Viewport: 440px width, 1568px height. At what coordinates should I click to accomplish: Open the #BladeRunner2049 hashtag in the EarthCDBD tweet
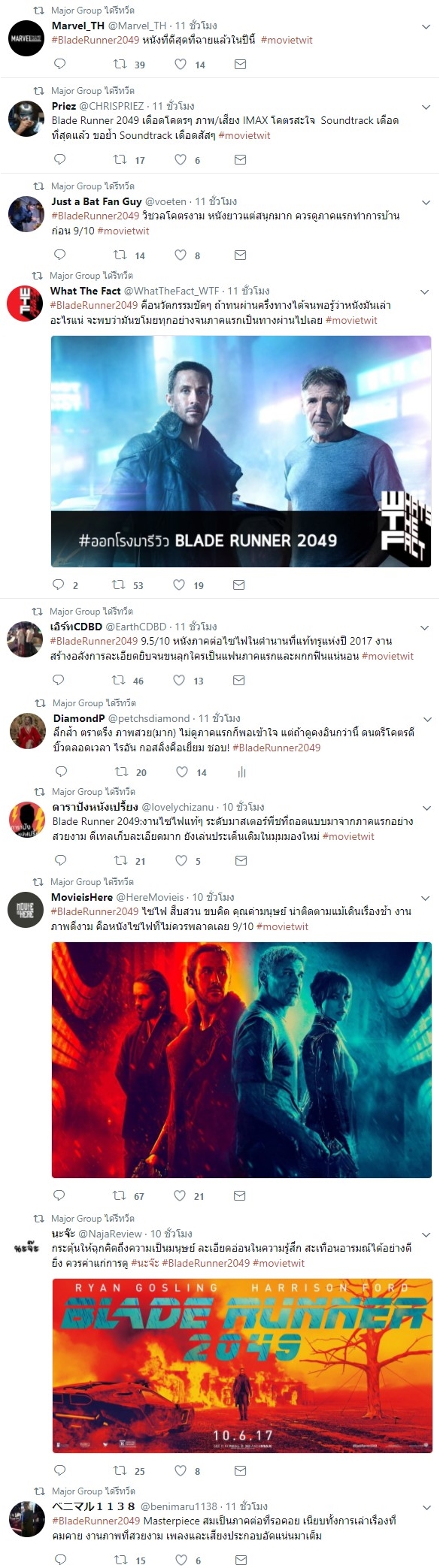click(94, 641)
